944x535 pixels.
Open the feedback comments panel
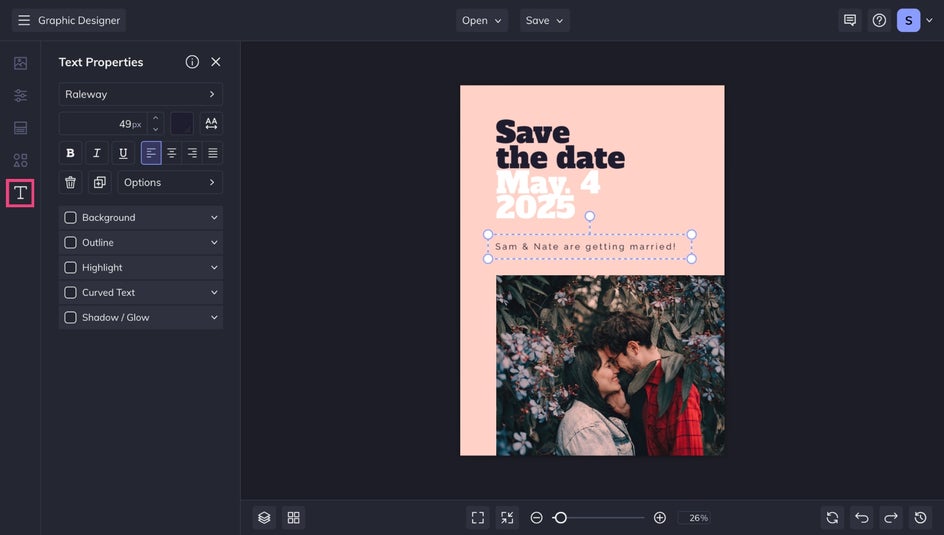click(x=849, y=20)
